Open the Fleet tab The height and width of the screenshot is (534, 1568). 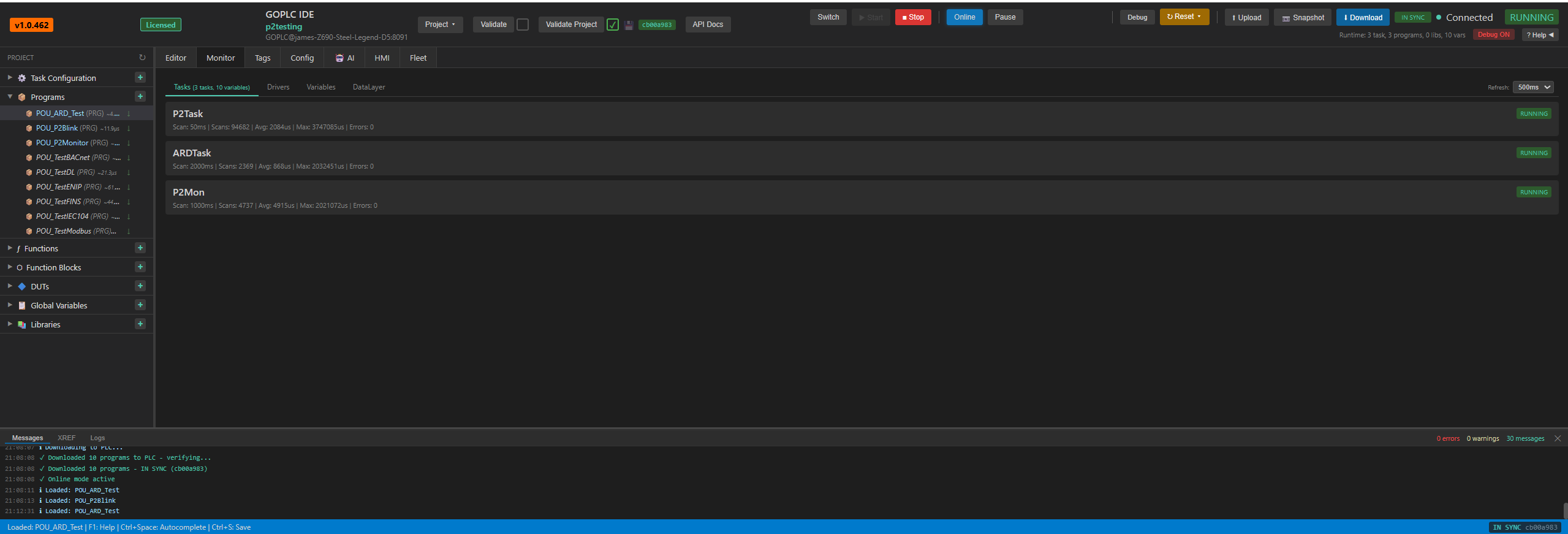click(x=418, y=58)
